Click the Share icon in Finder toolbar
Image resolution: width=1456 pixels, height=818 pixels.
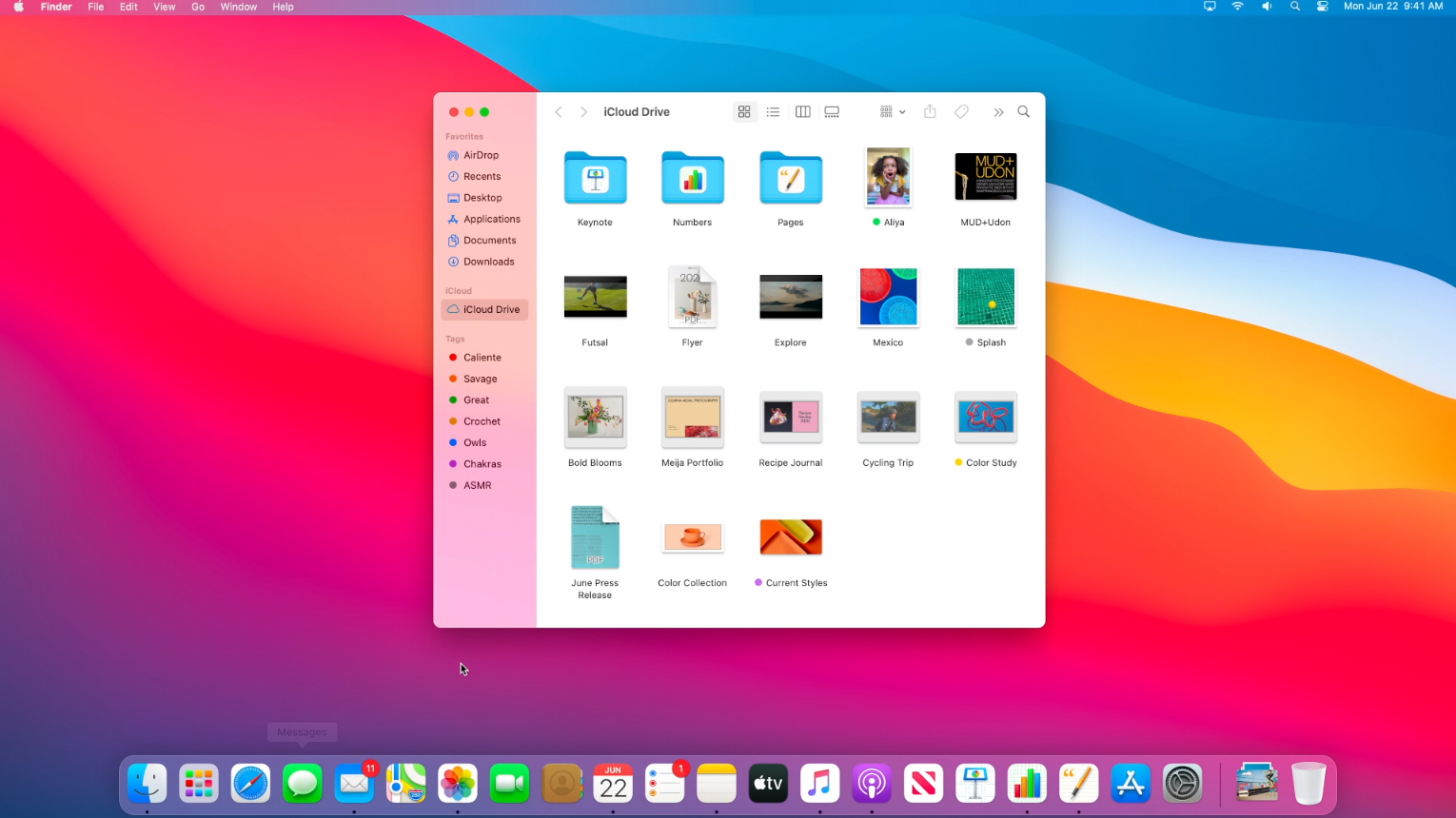tap(930, 112)
